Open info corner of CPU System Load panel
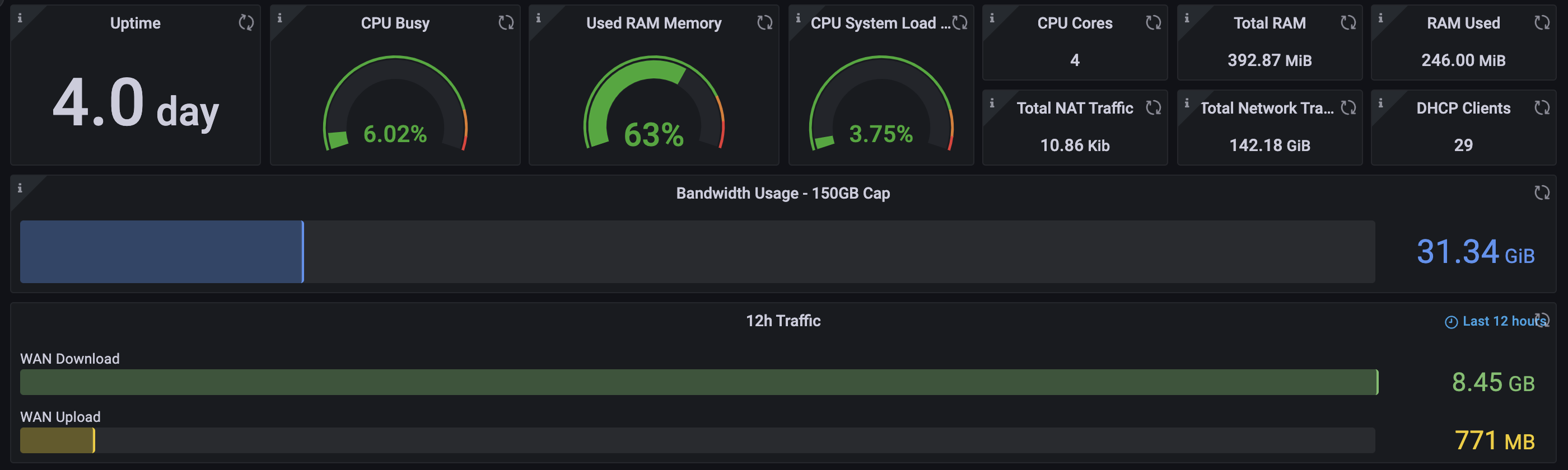This screenshot has height=470, width=1568. pyautogui.click(x=798, y=18)
